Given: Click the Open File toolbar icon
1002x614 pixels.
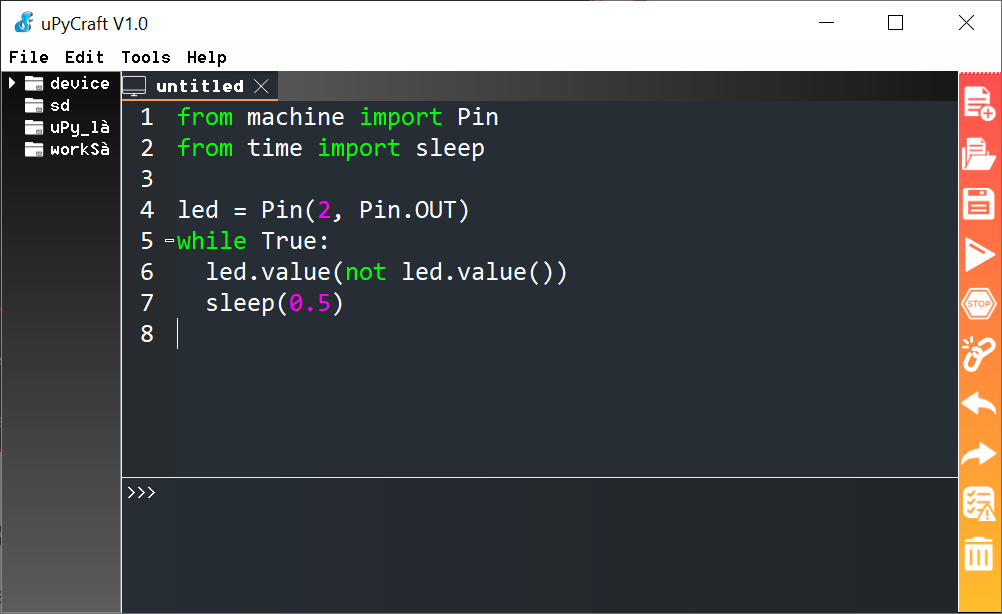Looking at the screenshot, I should pos(978,154).
